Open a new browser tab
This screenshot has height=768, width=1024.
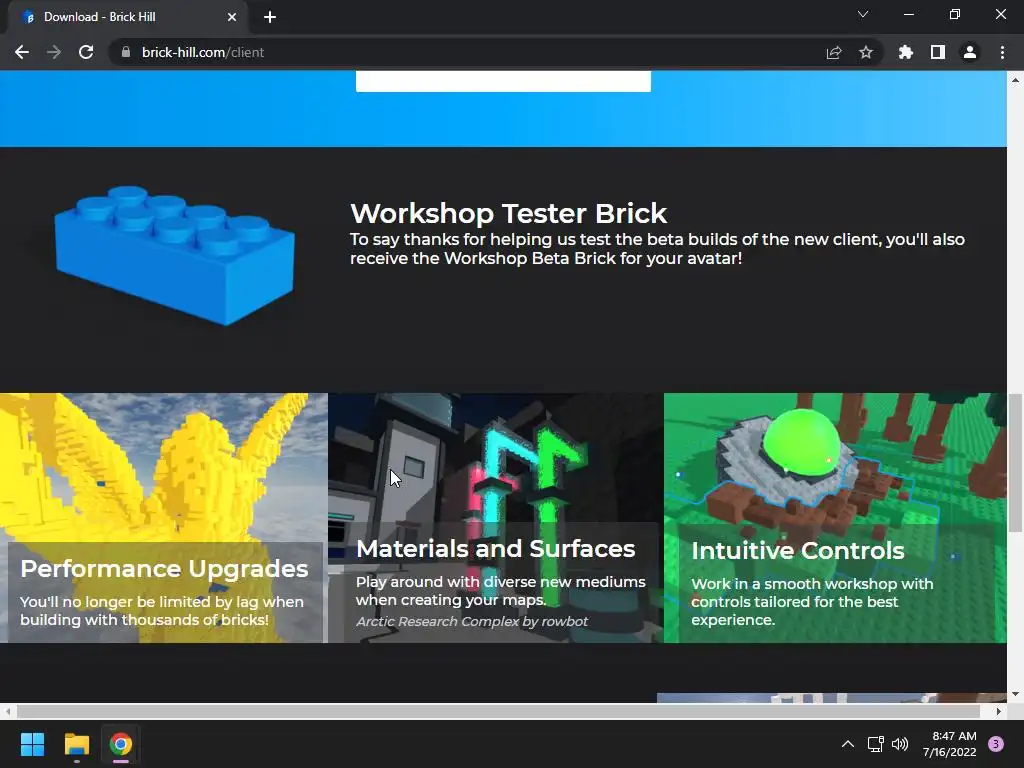coord(270,17)
